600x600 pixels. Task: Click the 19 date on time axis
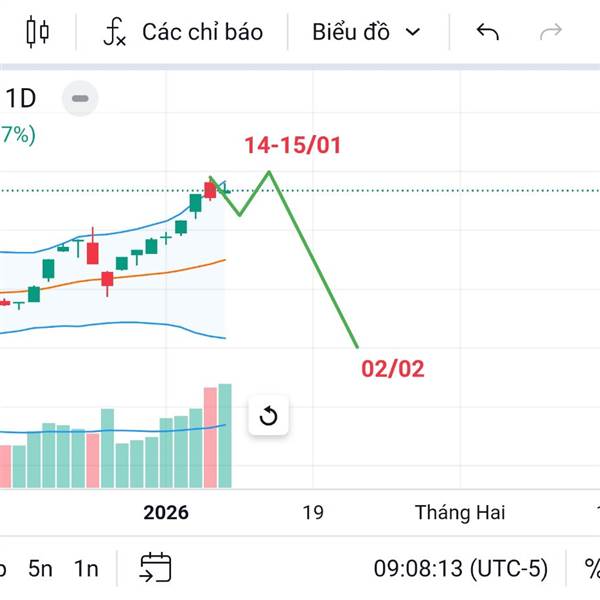tap(313, 513)
